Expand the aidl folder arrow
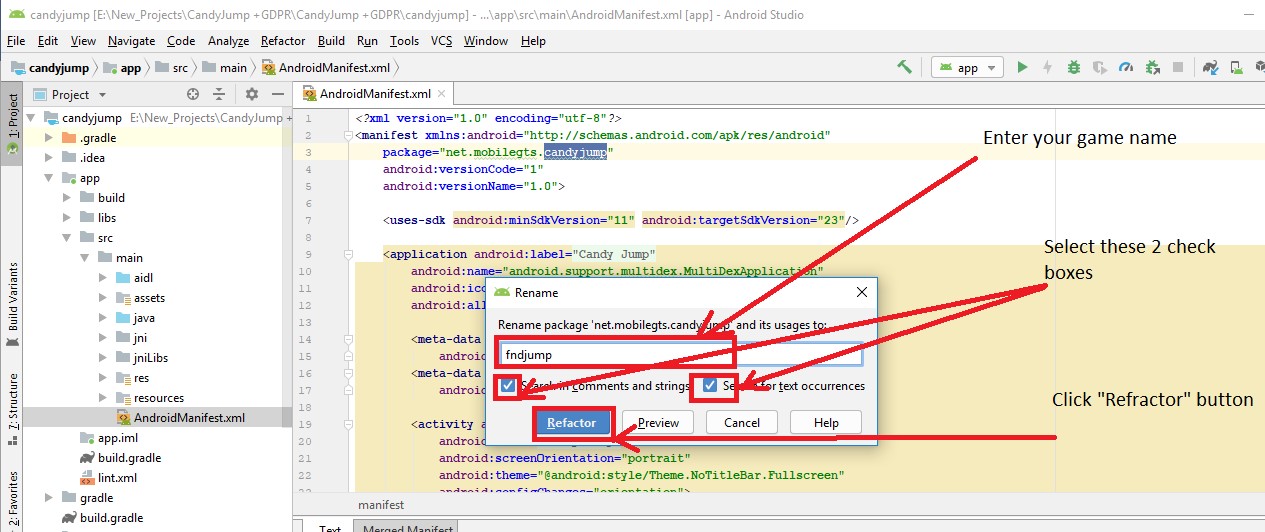 (102, 278)
